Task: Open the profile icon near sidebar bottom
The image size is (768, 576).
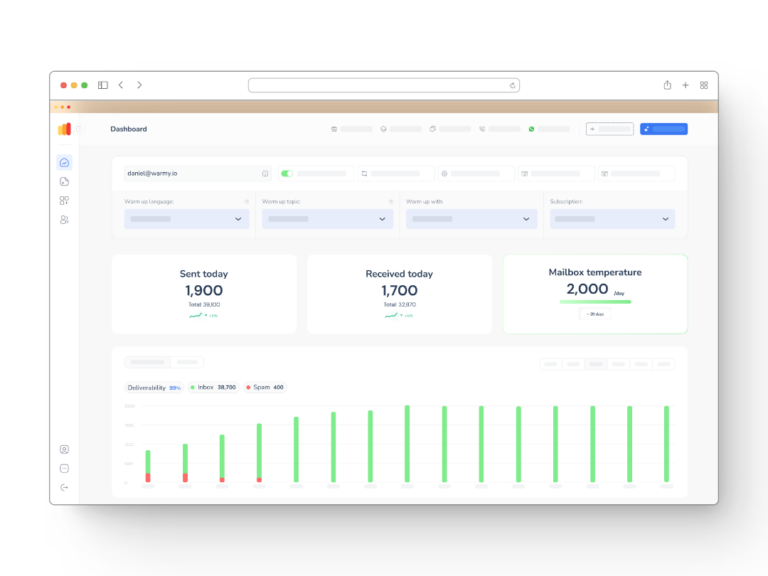Action: 64,450
